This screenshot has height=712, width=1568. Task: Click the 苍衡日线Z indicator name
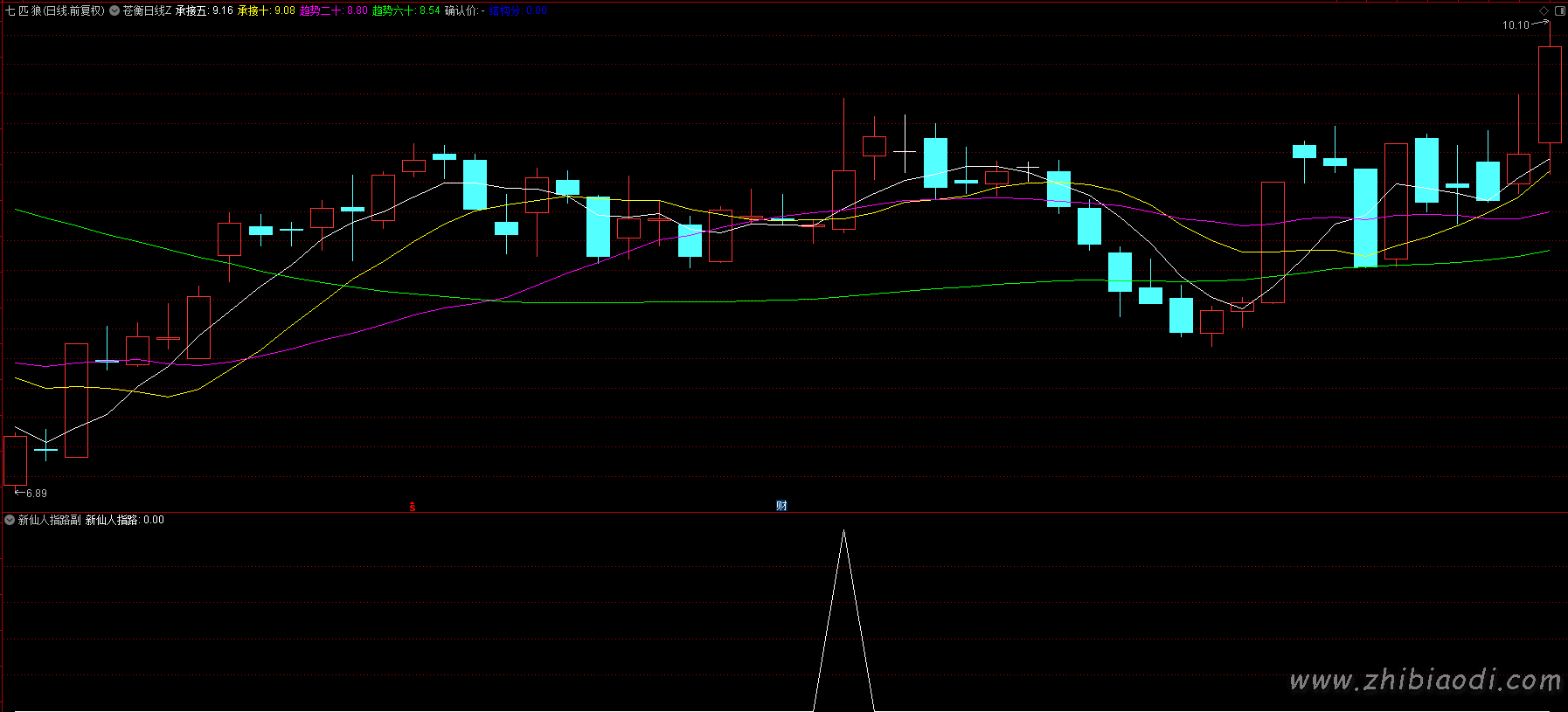click(147, 10)
